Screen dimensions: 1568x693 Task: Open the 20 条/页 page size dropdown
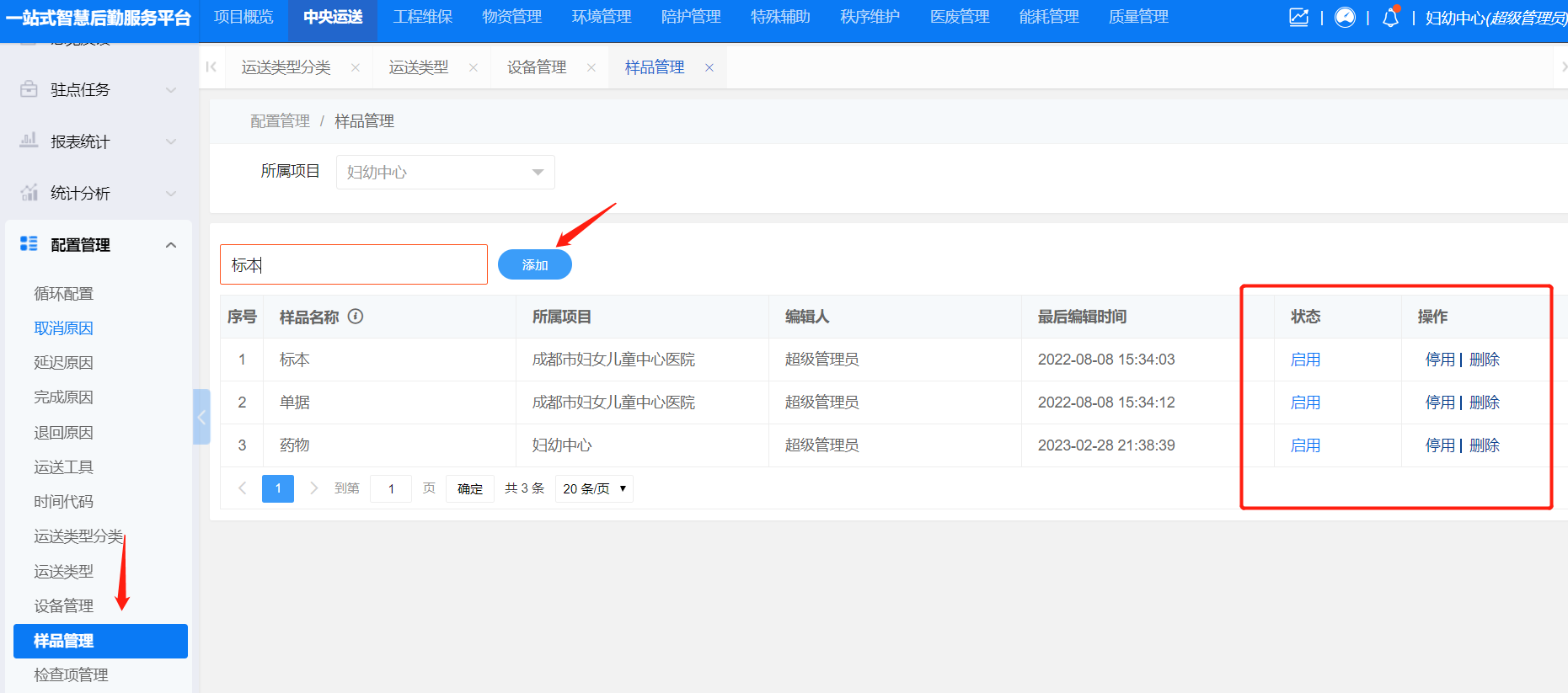(594, 488)
